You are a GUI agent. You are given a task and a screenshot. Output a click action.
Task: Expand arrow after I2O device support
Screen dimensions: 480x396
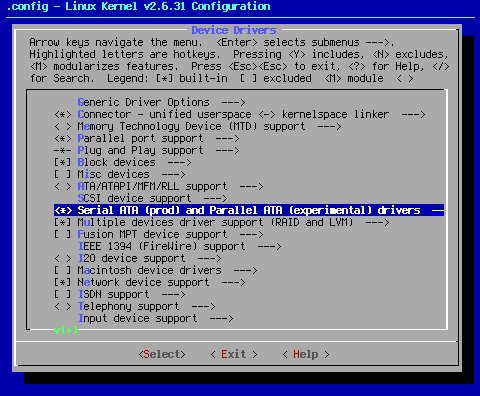[209, 258]
